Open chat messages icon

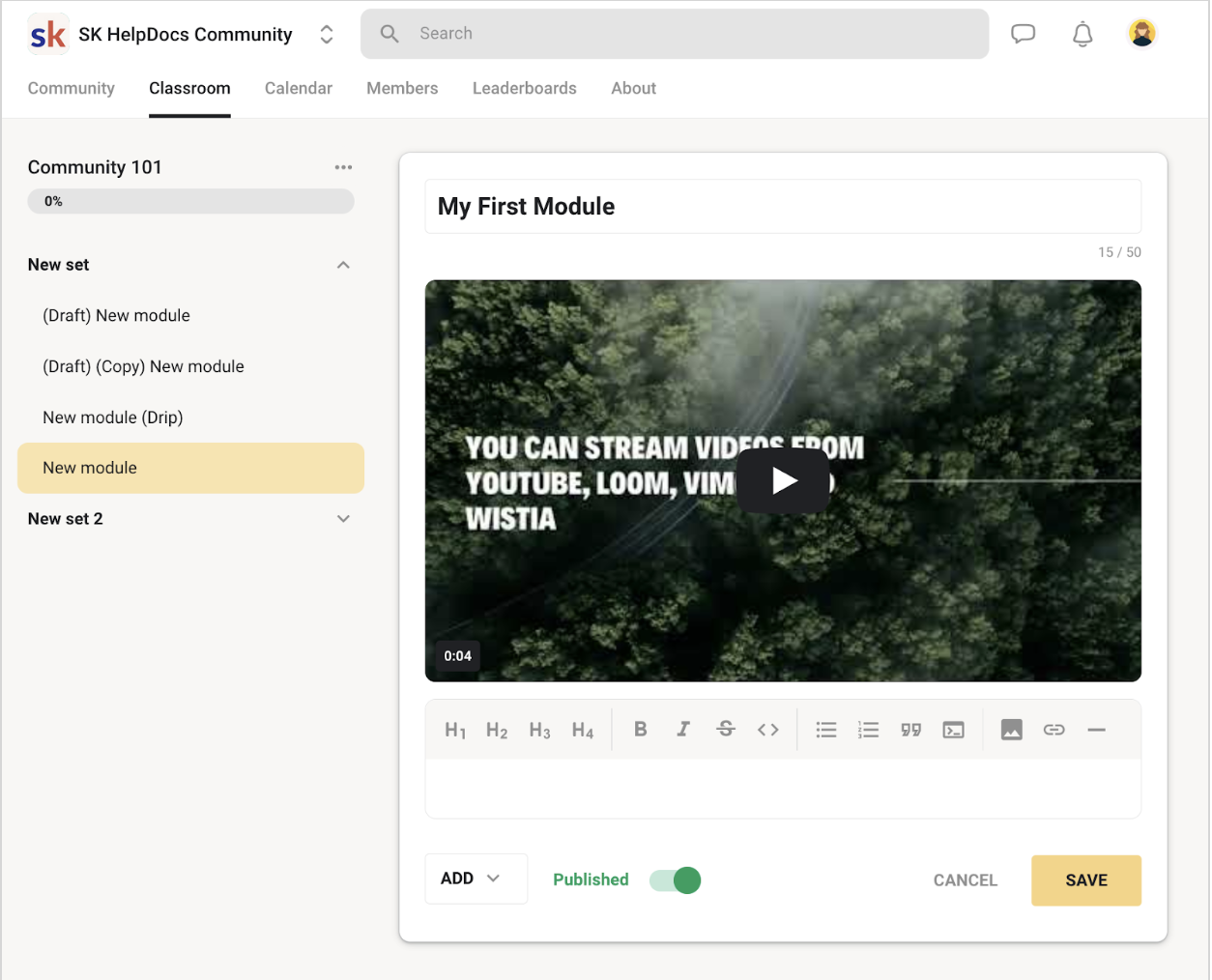click(1024, 34)
